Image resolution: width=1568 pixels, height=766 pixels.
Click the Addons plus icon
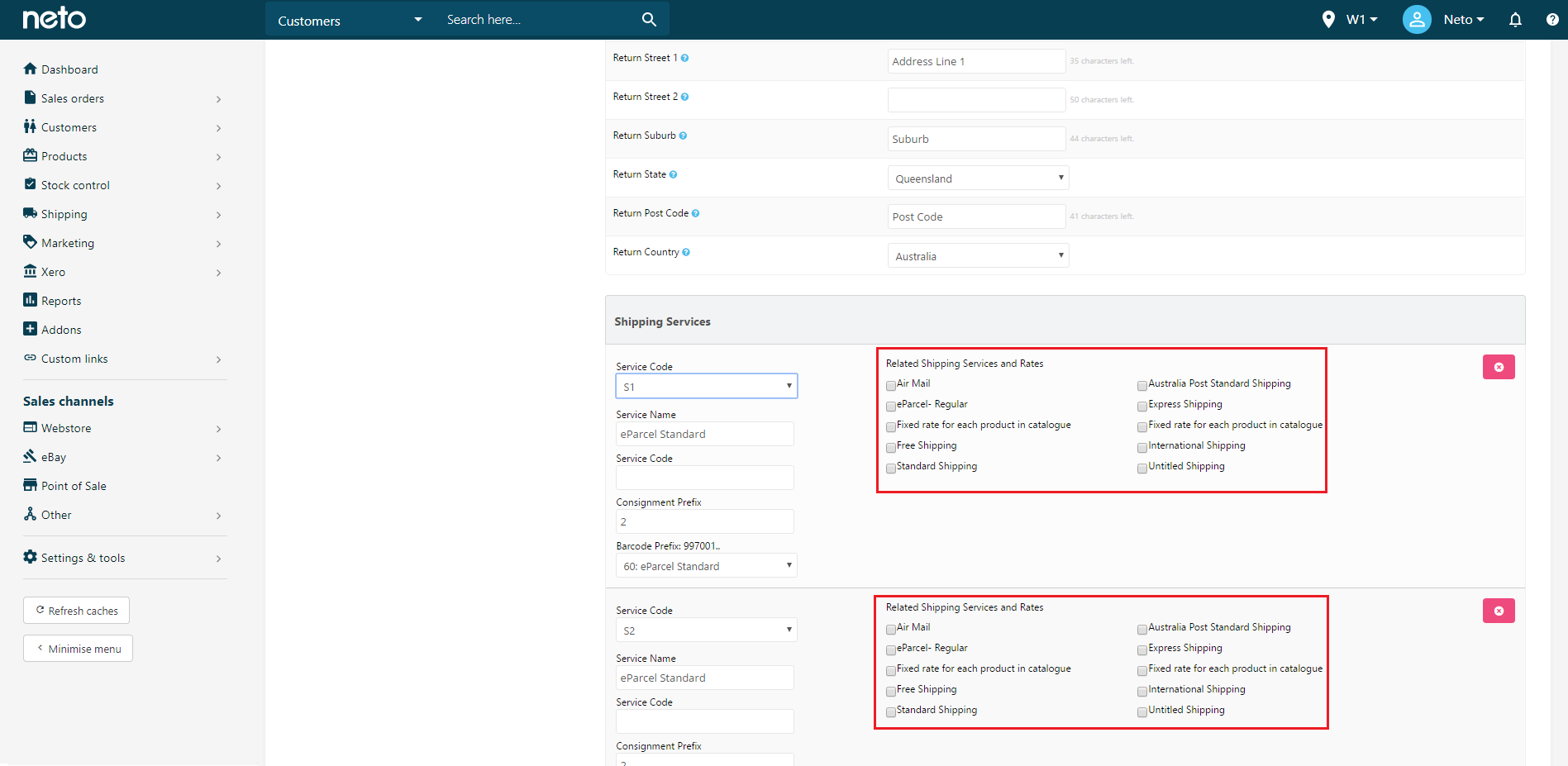pyautogui.click(x=31, y=329)
